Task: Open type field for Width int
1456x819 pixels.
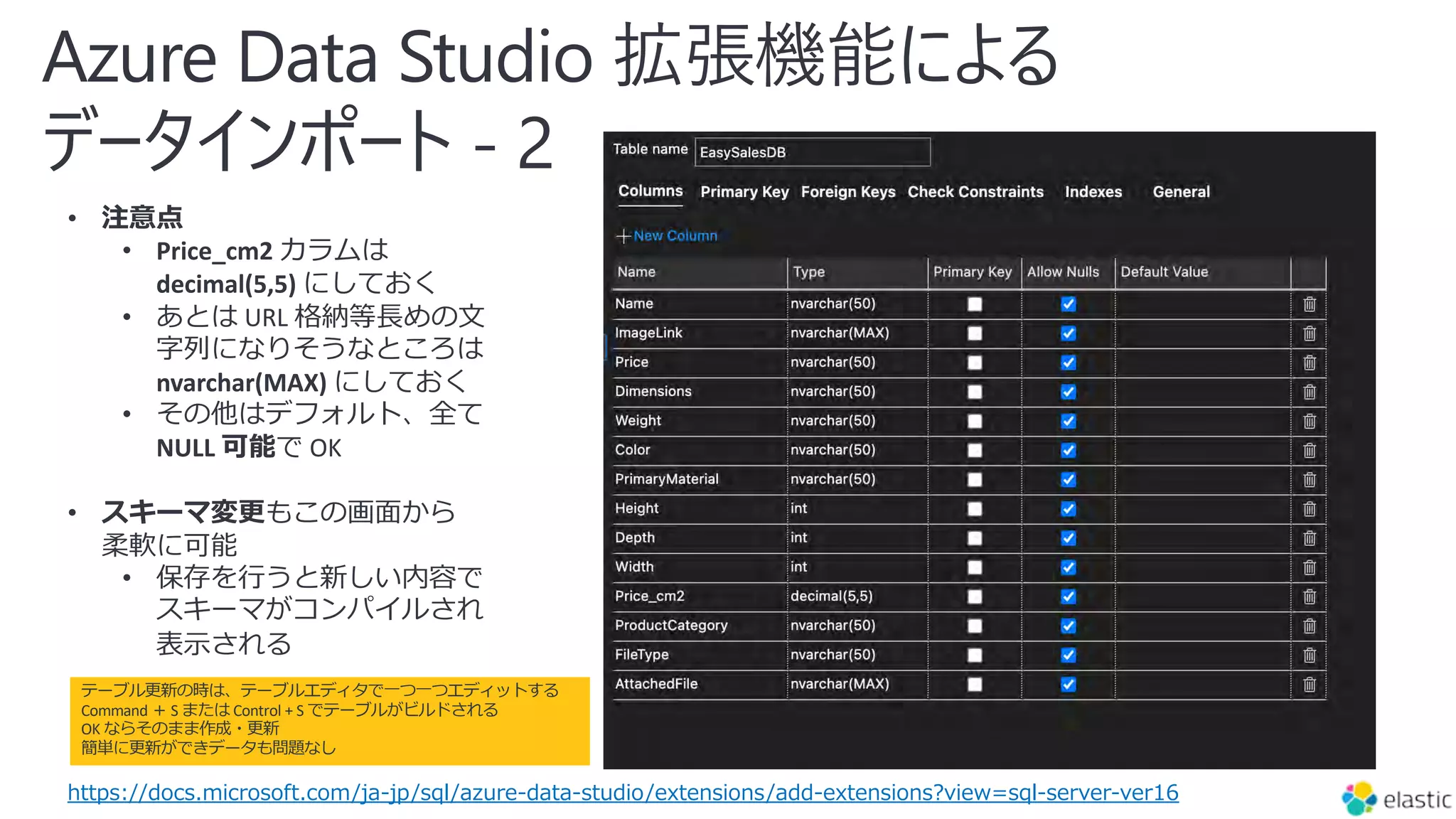Action: tap(857, 567)
